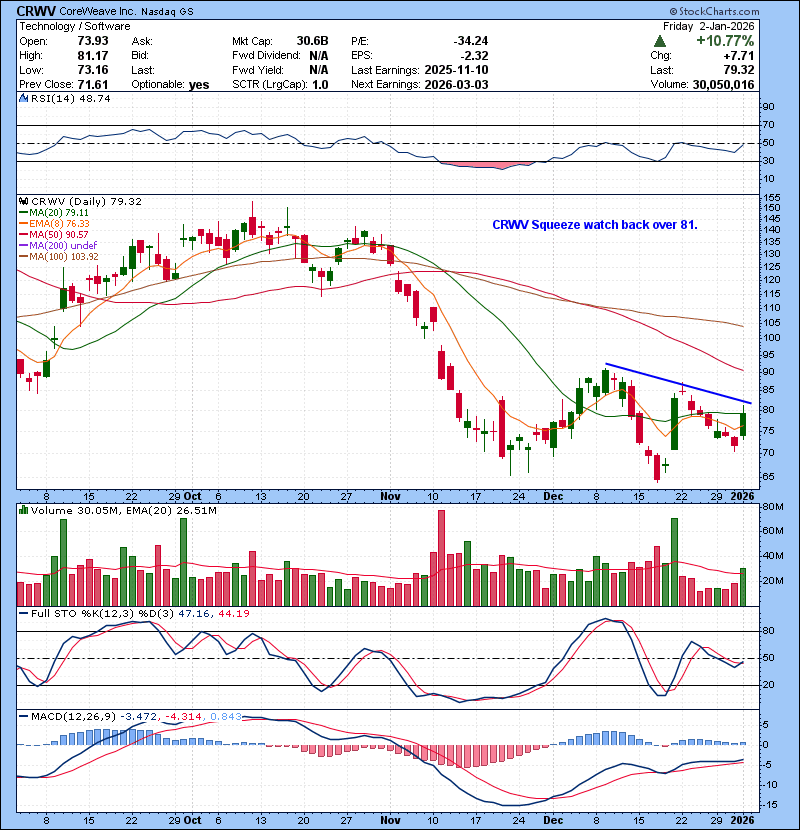This screenshot has width=800, height=830.
Task: Click the RSI(14) line indicator icon
Action: tap(23, 98)
